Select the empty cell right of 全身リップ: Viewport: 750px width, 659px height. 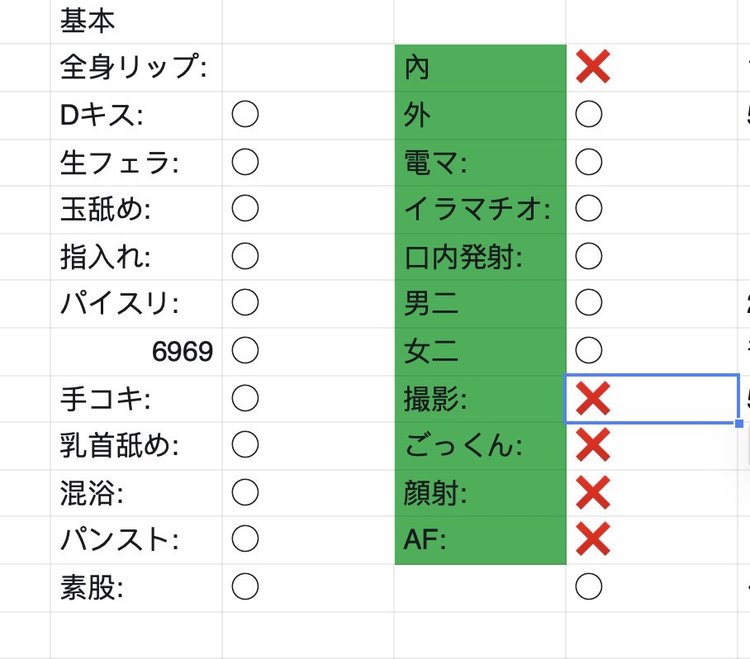308,68
